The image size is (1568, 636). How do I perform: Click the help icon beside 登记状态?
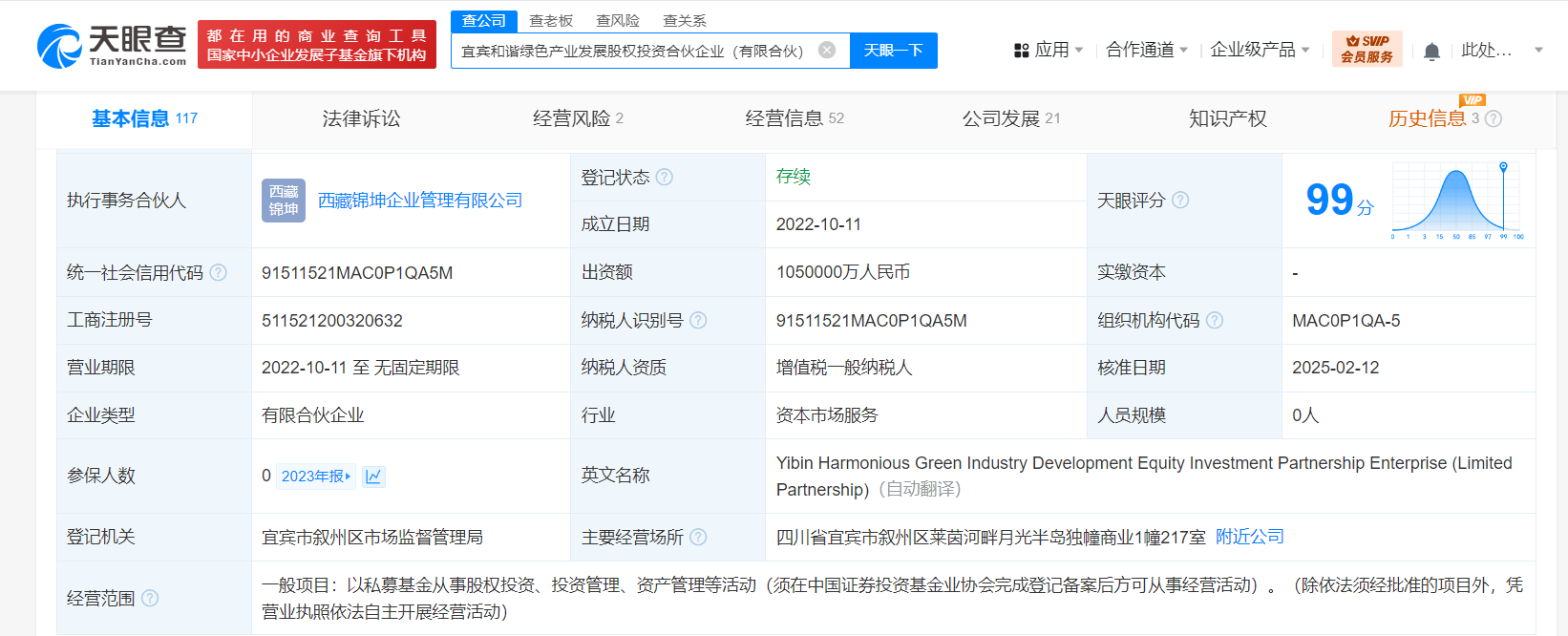[x=665, y=178]
